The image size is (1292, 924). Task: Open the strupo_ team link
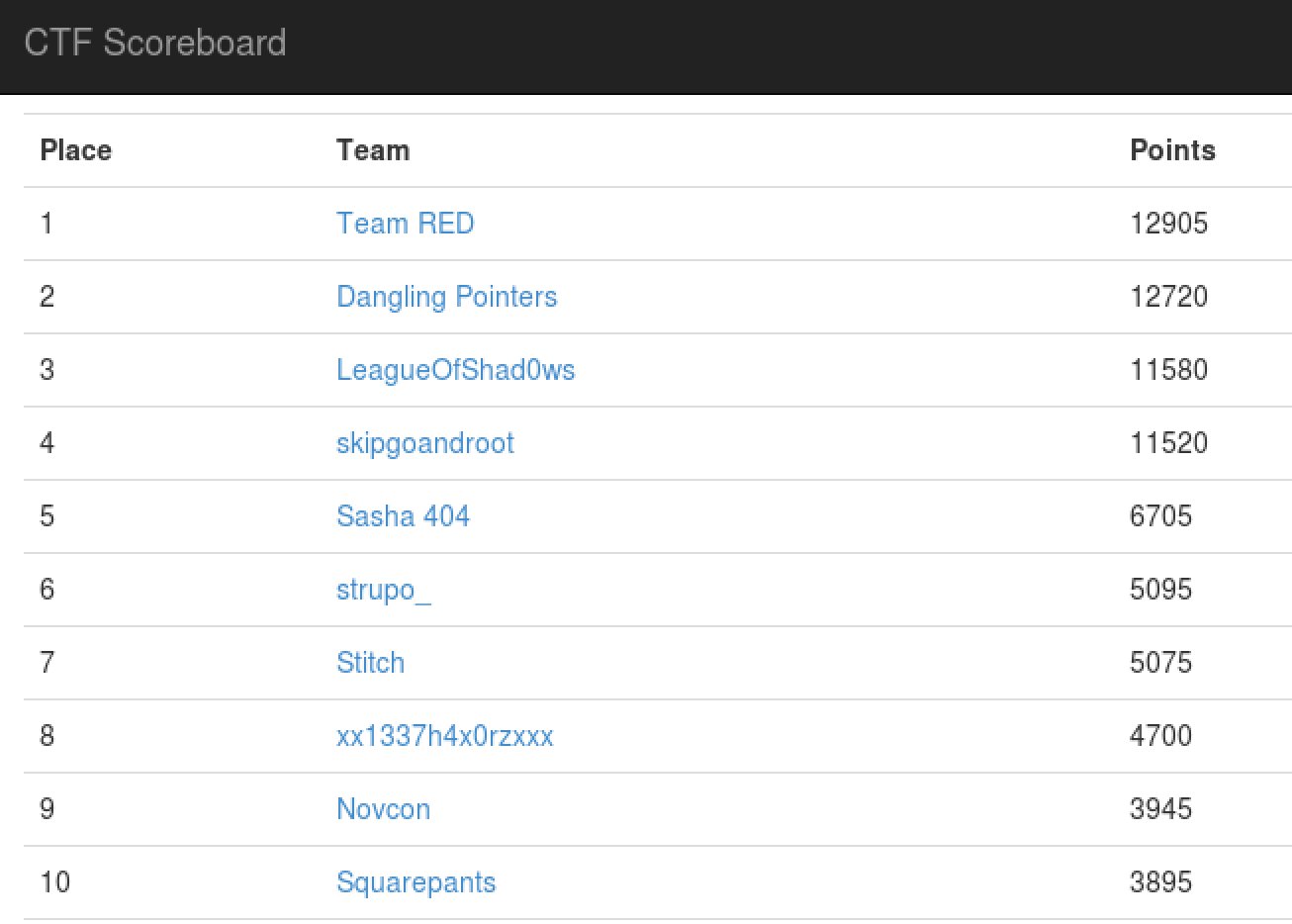(383, 590)
